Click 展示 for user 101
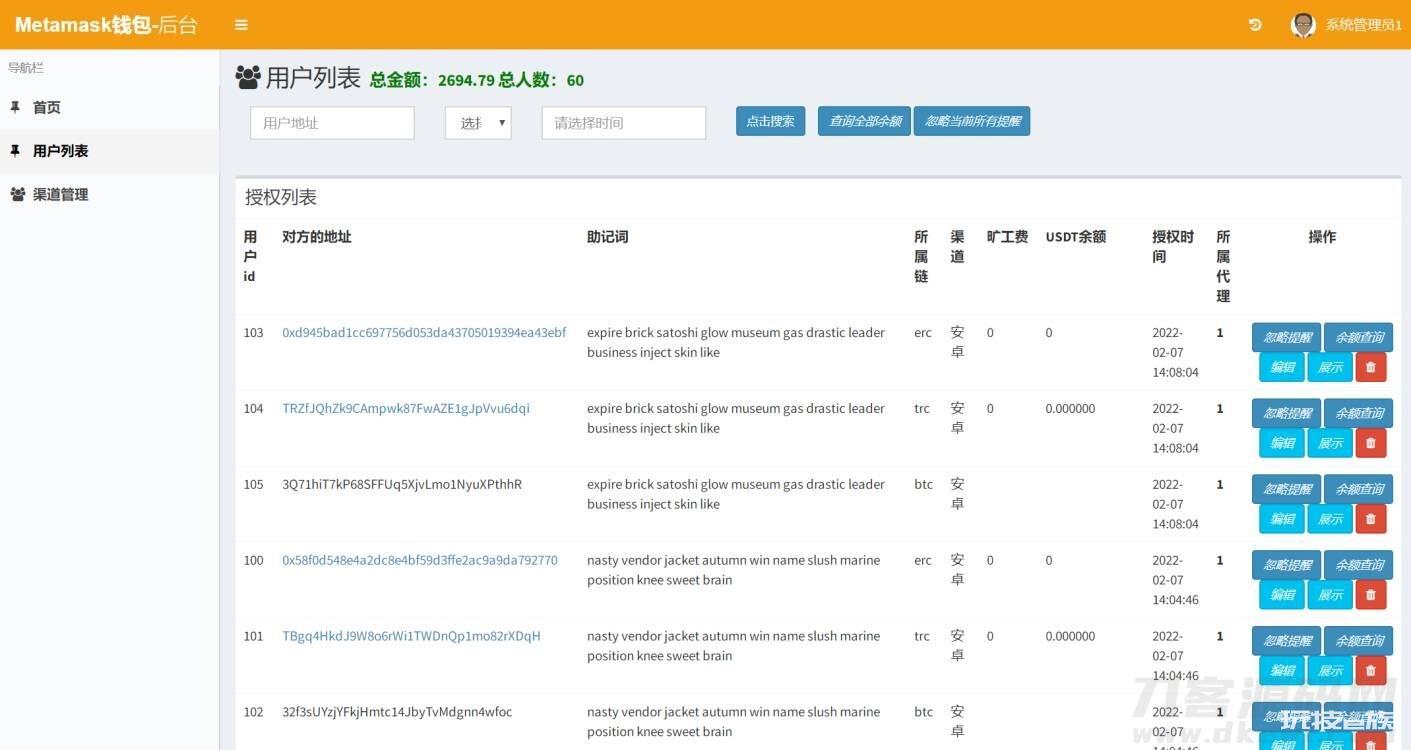 coord(1330,671)
